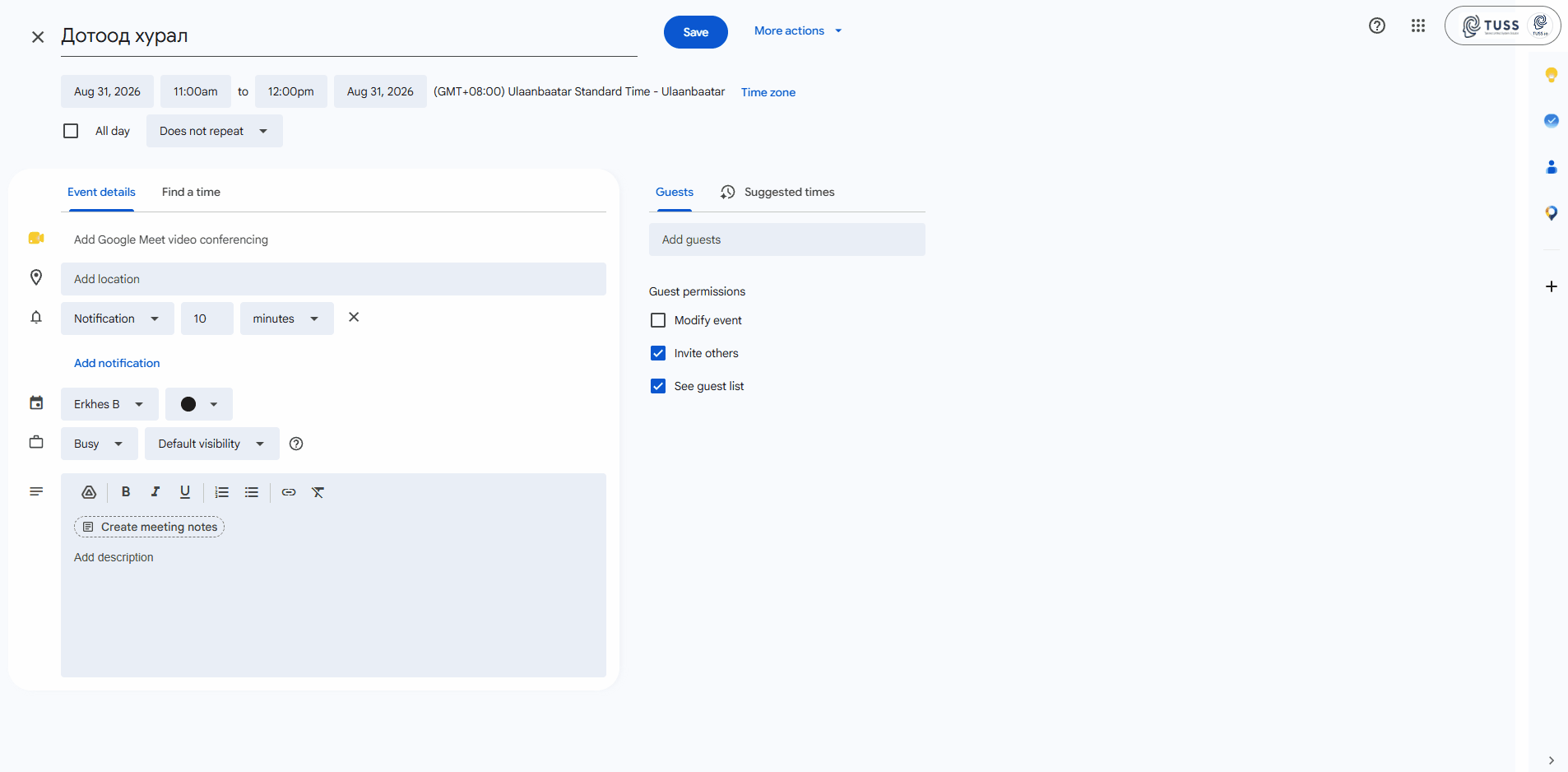Expand the Default visibility dropdown
Screen dimensions: 1568x772
[x=212, y=444]
